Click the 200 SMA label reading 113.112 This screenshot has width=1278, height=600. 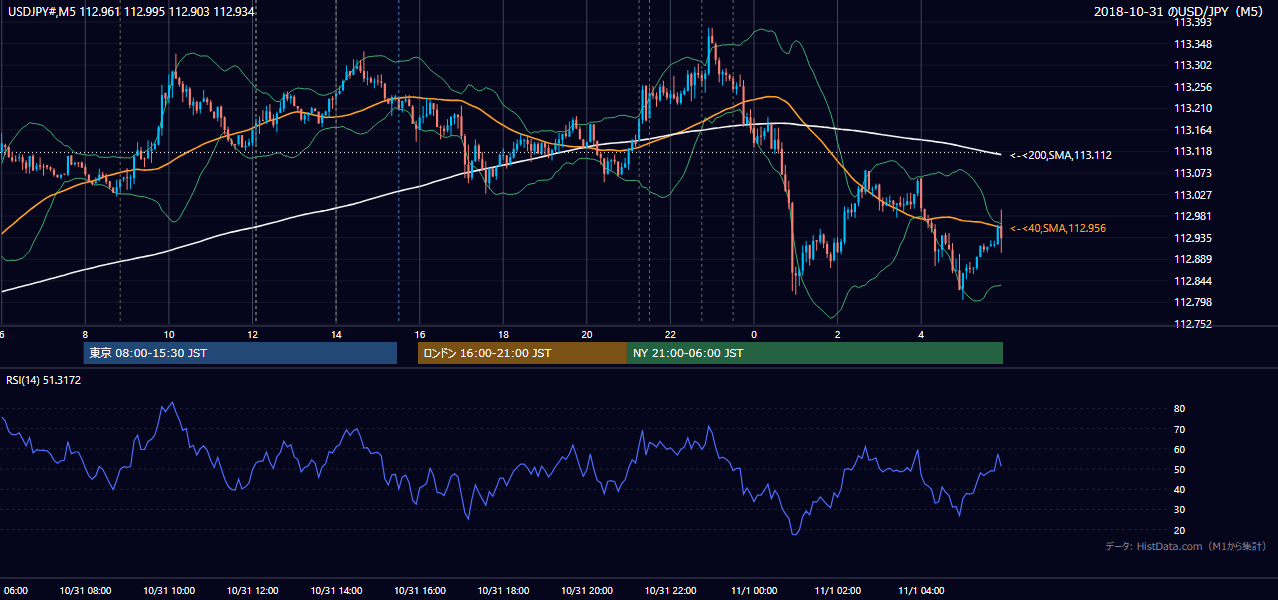(1061, 155)
